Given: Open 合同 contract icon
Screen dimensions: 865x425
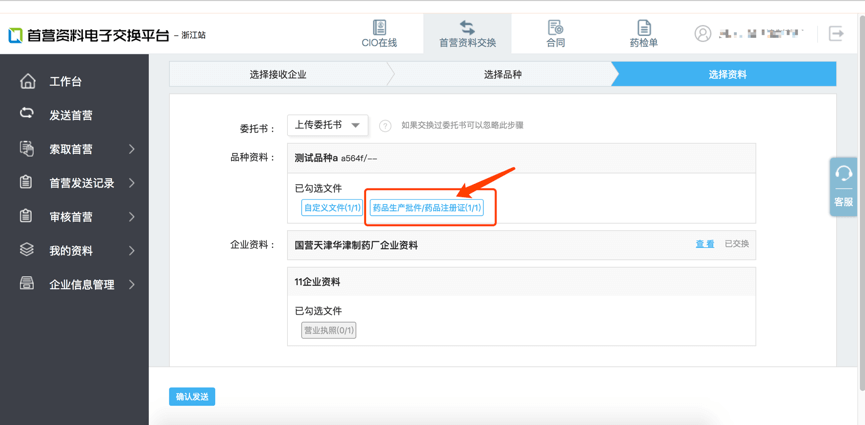Looking at the screenshot, I should (556, 27).
